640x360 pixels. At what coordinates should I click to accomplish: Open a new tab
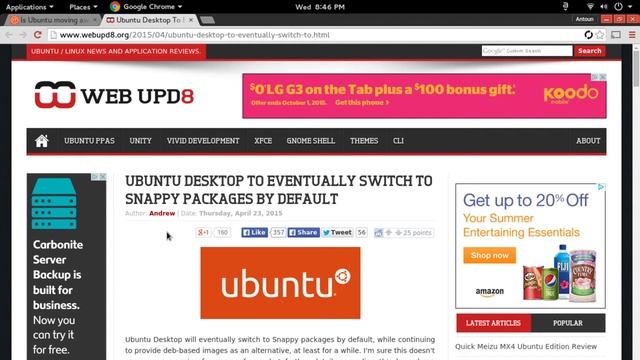coord(207,20)
